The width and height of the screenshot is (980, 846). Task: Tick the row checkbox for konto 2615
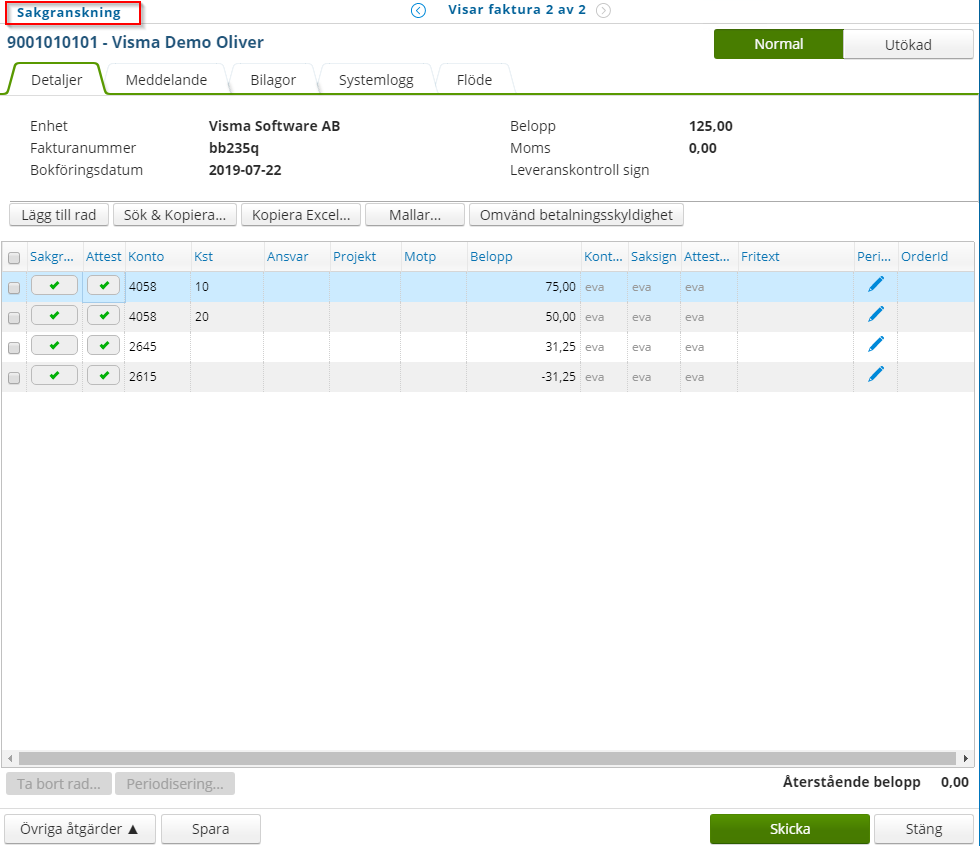point(14,377)
